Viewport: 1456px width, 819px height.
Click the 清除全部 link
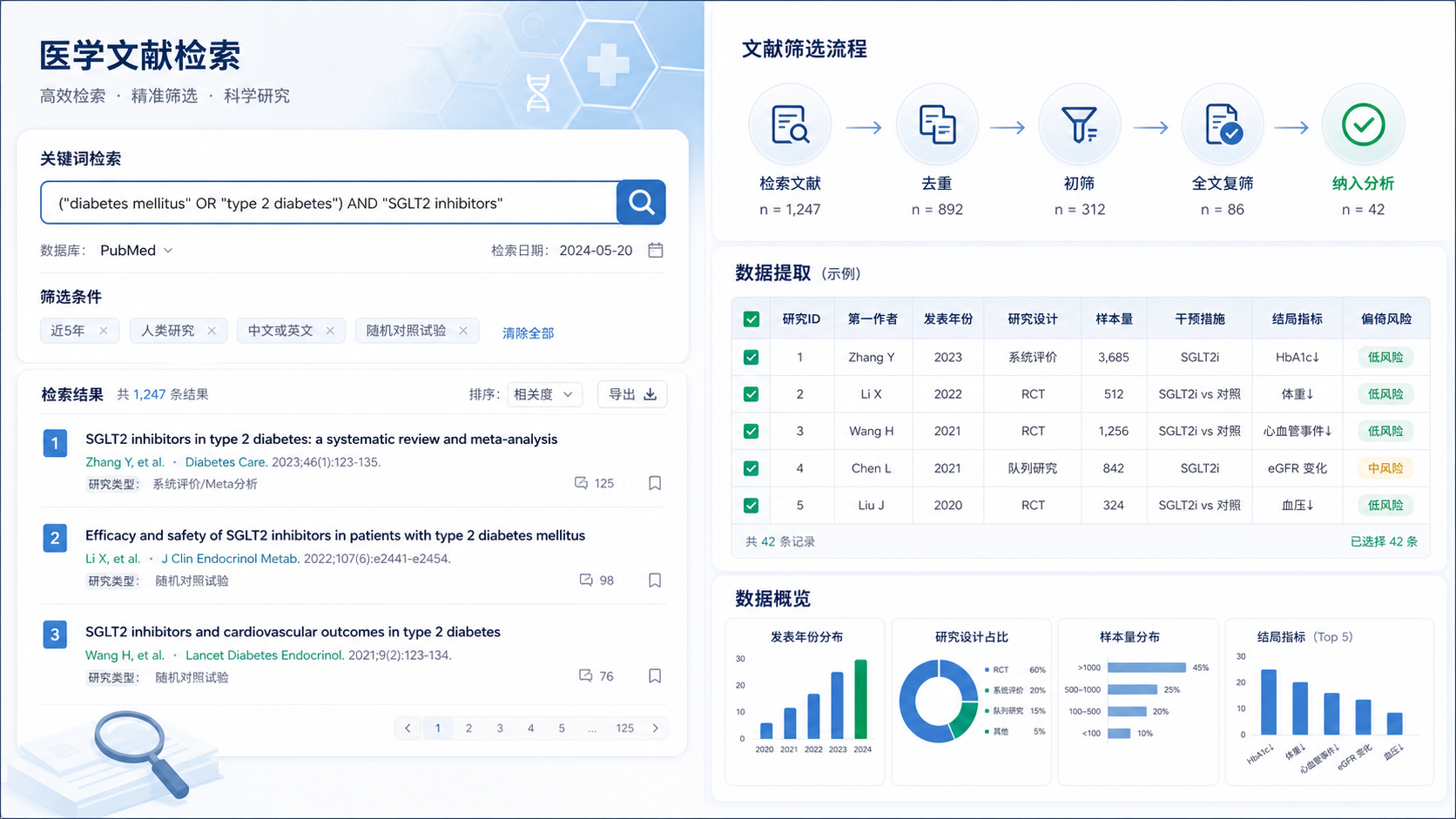[x=528, y=332]
